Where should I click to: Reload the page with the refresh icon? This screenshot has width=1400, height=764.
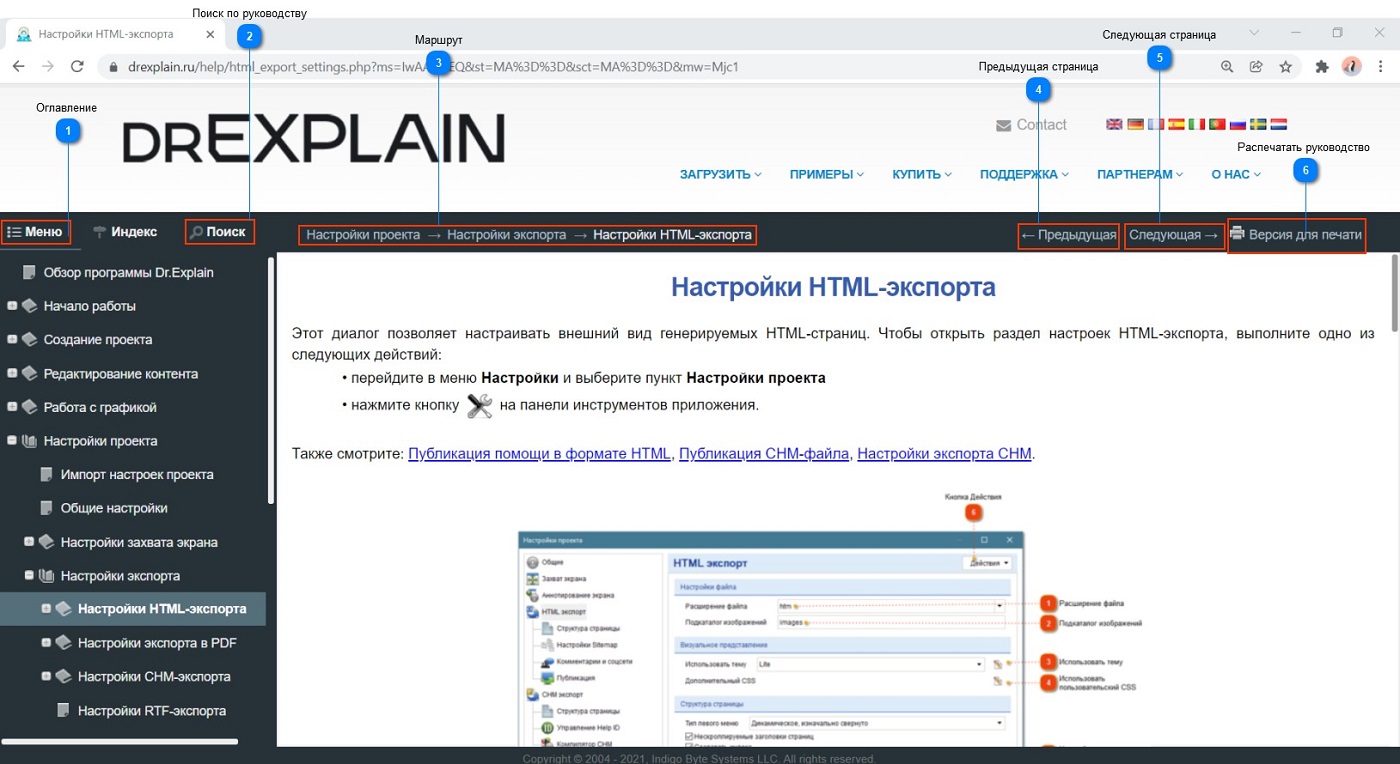(77, 66)
